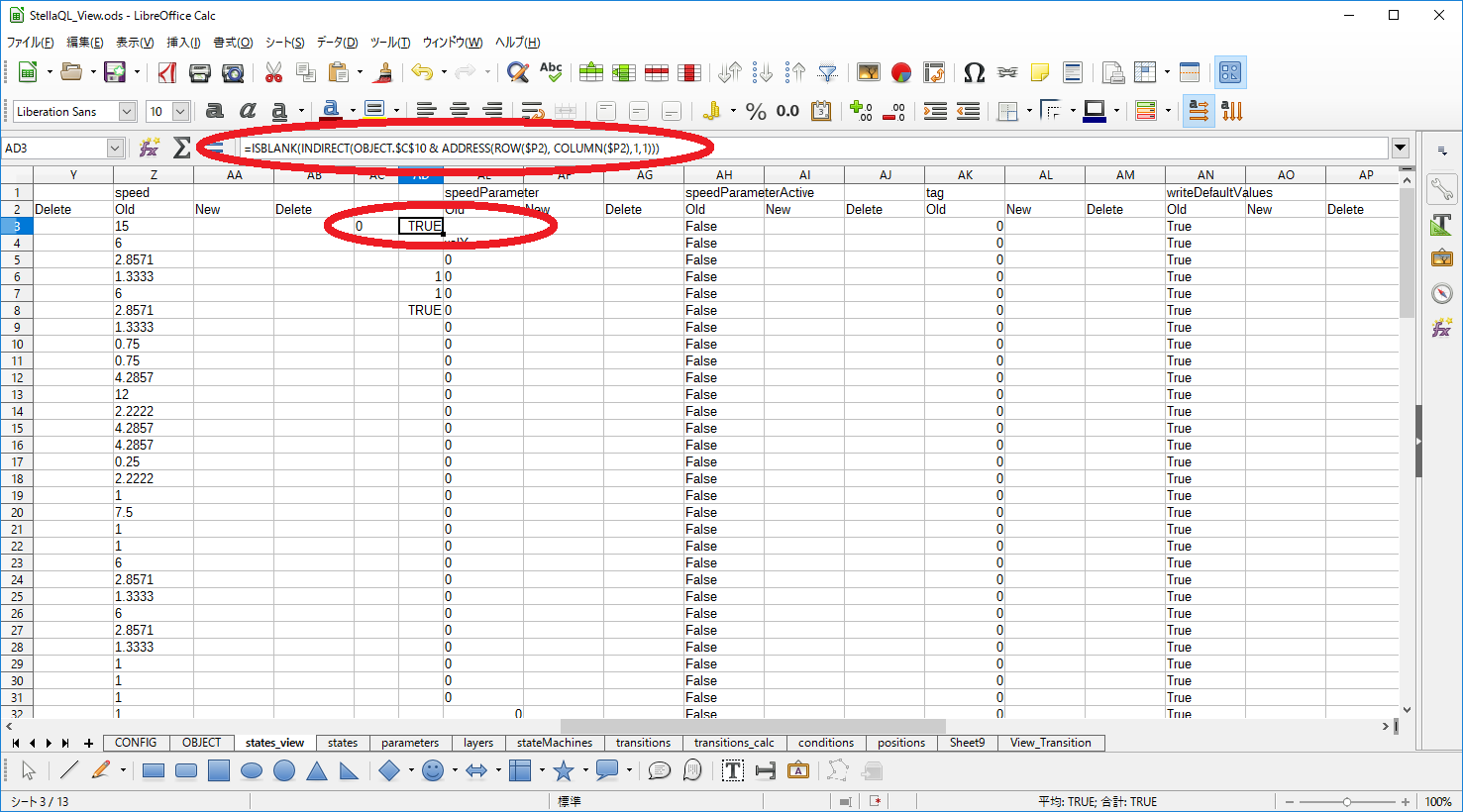Click the Copy icon
1463x812 pixels.
[x=306, y=72]
